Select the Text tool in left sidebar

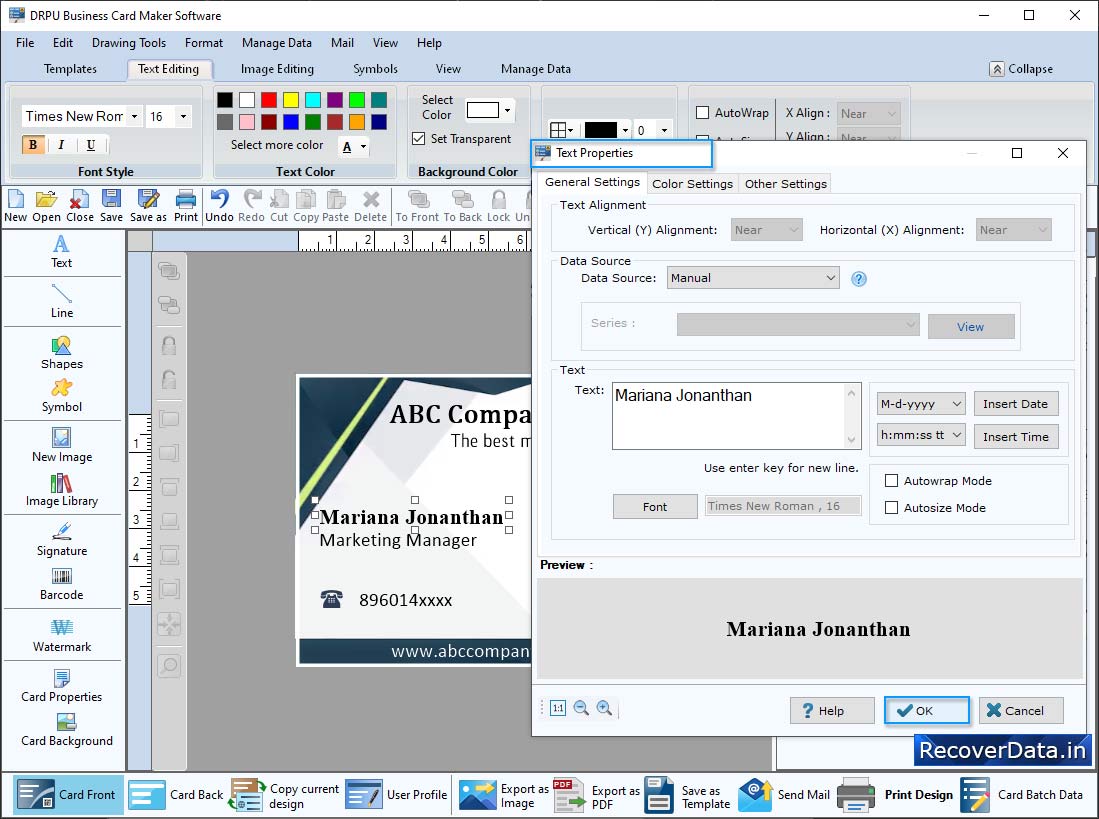point(62,252)
